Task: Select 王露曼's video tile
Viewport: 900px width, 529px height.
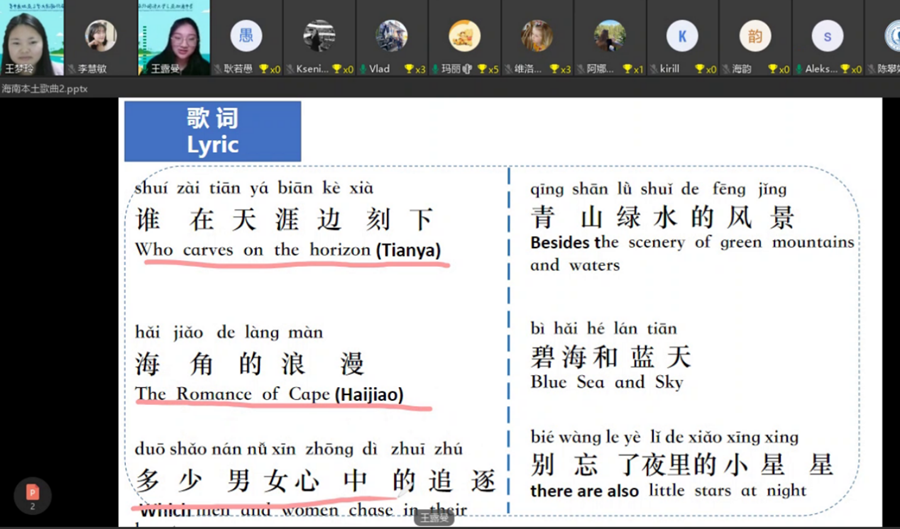Action: 174,38
